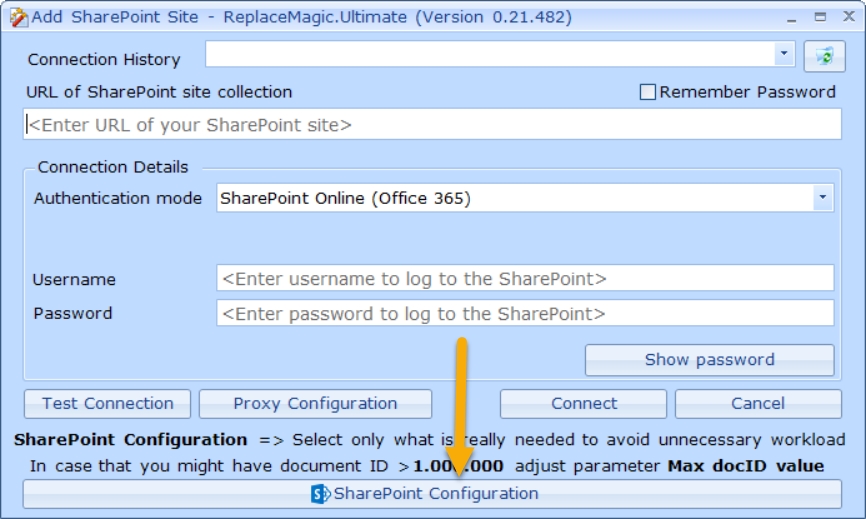Click the Show password button

tap(709, 360)
